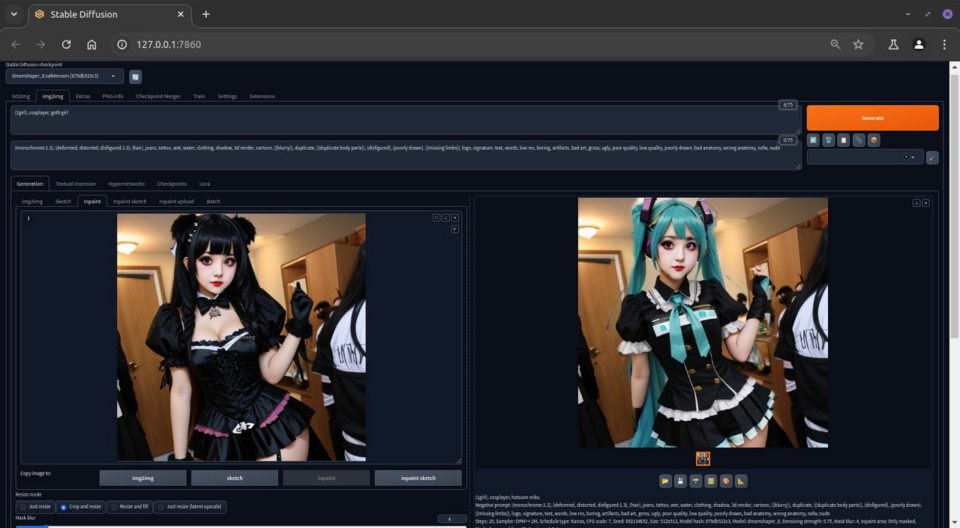Screen dimensions: 960x528
Task: Open a new browser tab
Action: coord(206,14)
